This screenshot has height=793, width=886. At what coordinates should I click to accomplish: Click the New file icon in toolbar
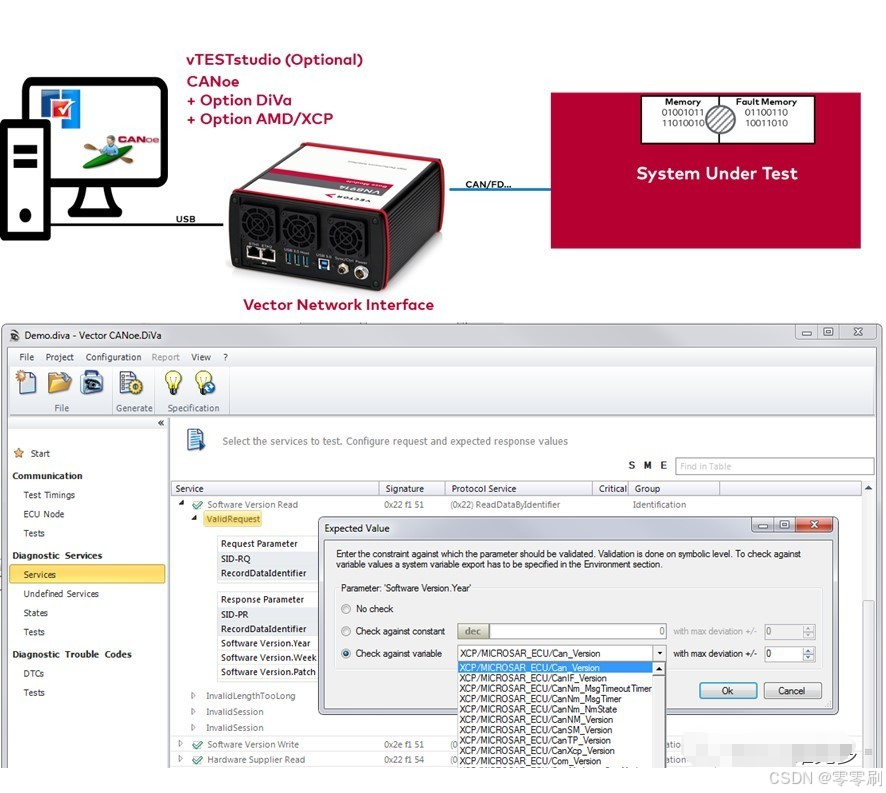coord(26,383)
